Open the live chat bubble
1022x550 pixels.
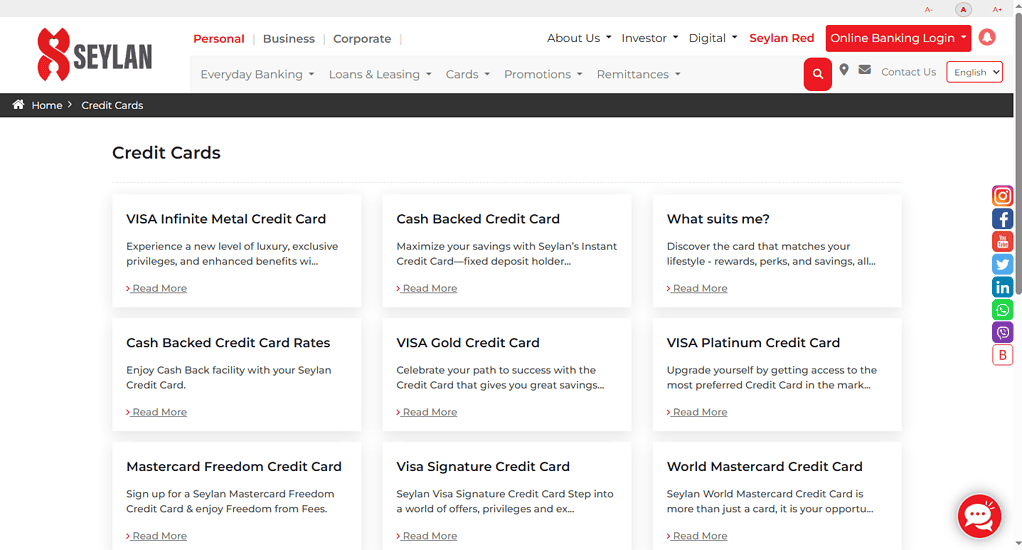(979, 516)
